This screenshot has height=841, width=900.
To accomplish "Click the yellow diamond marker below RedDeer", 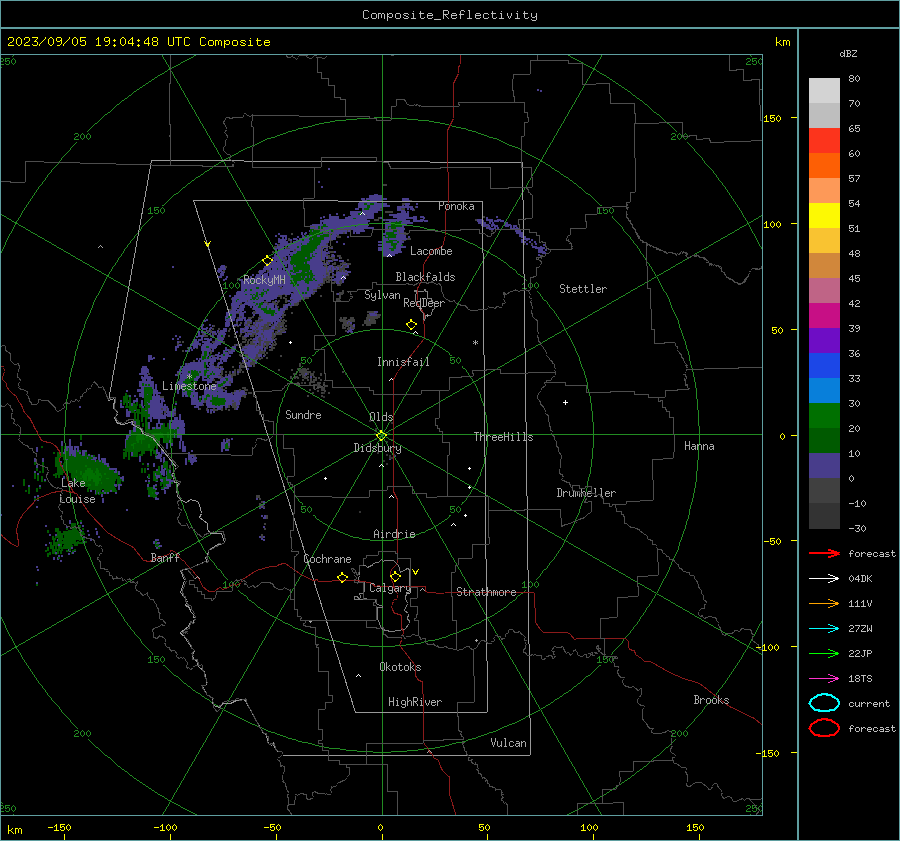I will point(412,325).
